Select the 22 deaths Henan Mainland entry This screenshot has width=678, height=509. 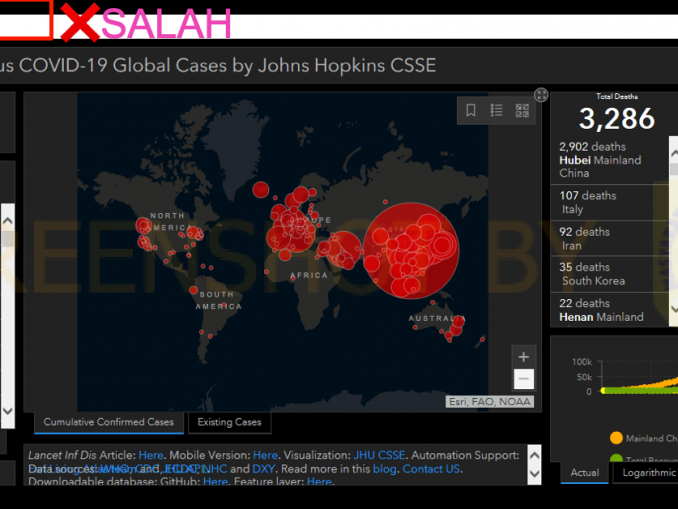pyautogui.click(x=609, y=310)
